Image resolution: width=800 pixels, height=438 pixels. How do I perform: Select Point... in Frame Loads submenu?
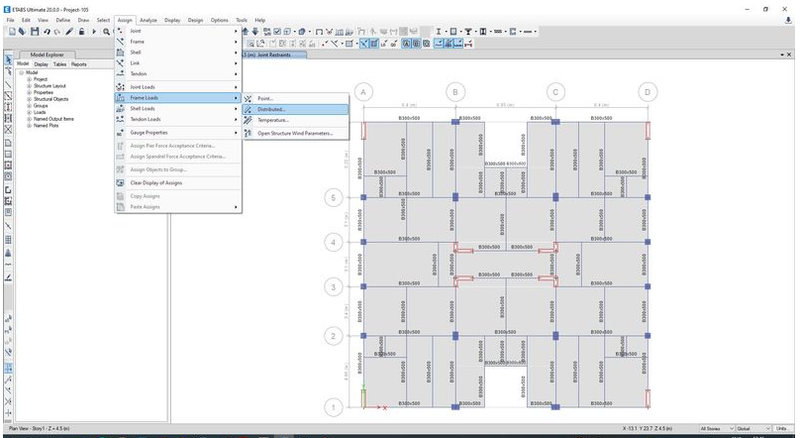296,99
